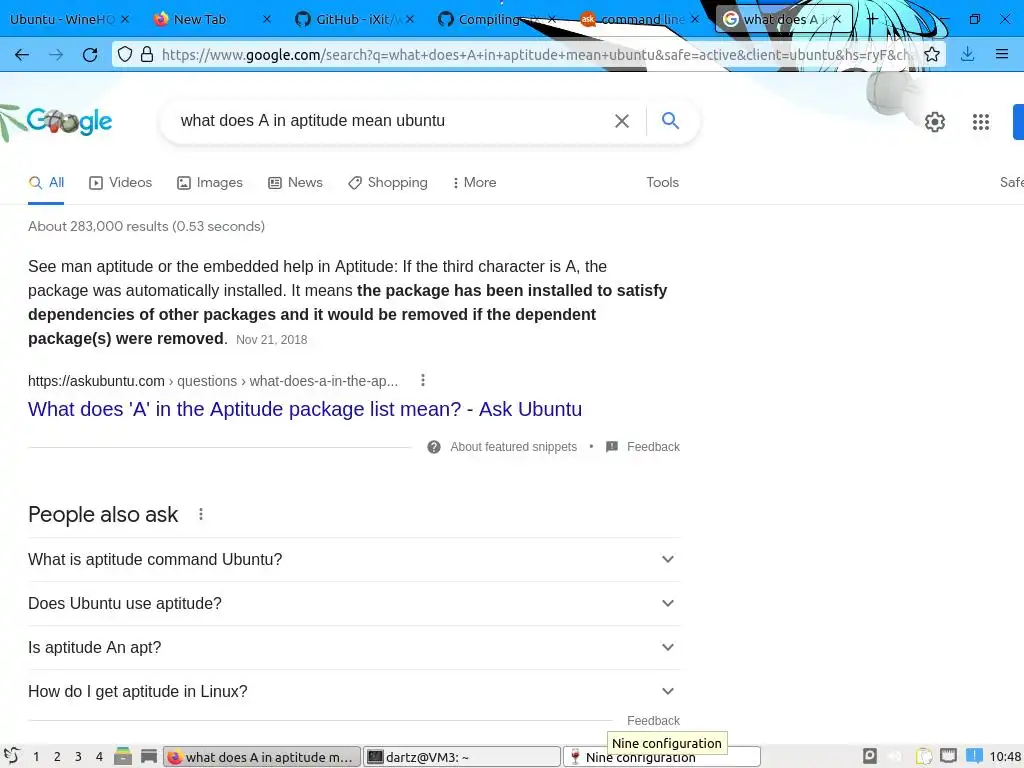Click the About featured snippets link
Viewport: 1024px width, 768px height.
coord(513,447)
